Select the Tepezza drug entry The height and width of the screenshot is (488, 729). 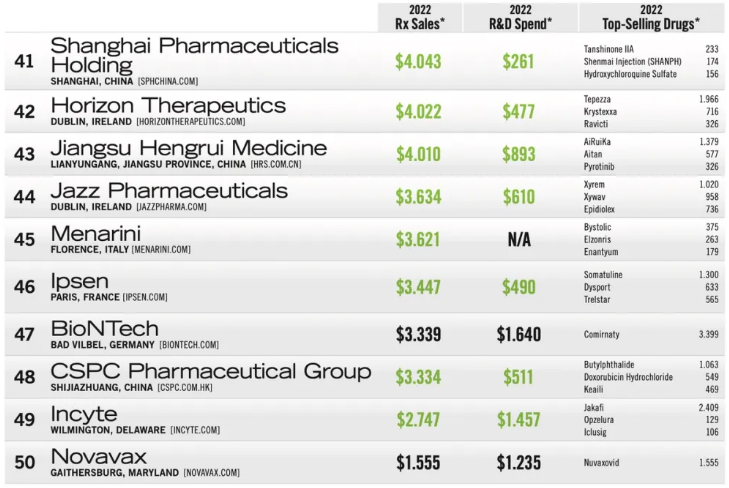(x=597, y=100)
